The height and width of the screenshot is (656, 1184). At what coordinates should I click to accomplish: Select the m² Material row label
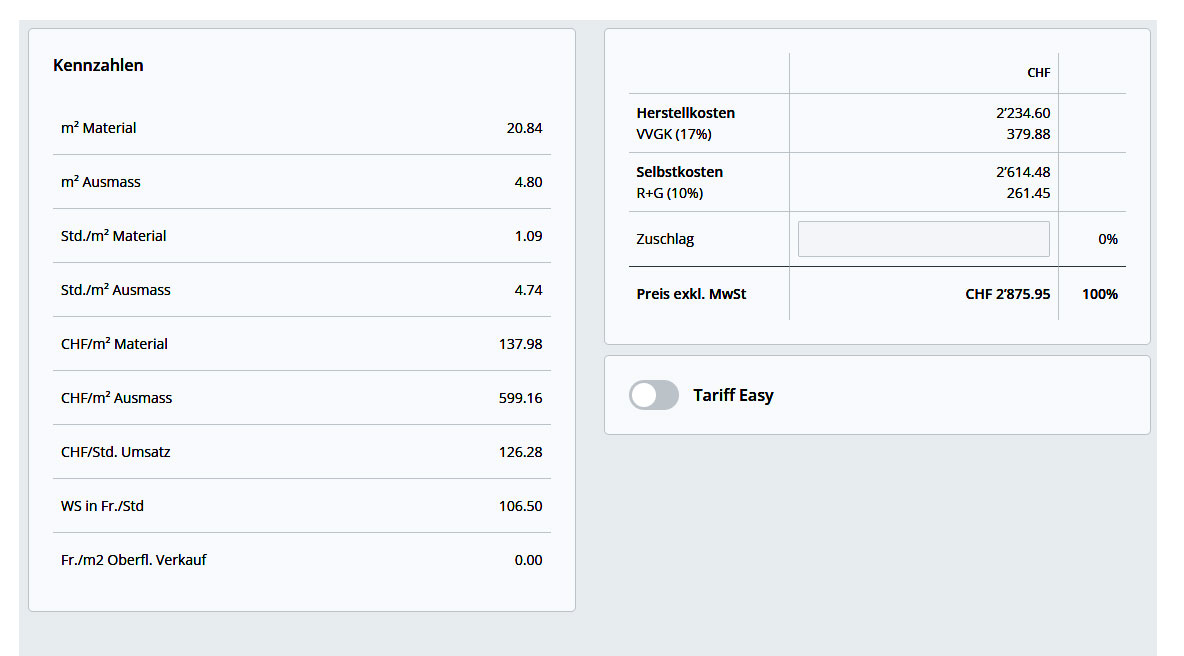pos(98,128)
